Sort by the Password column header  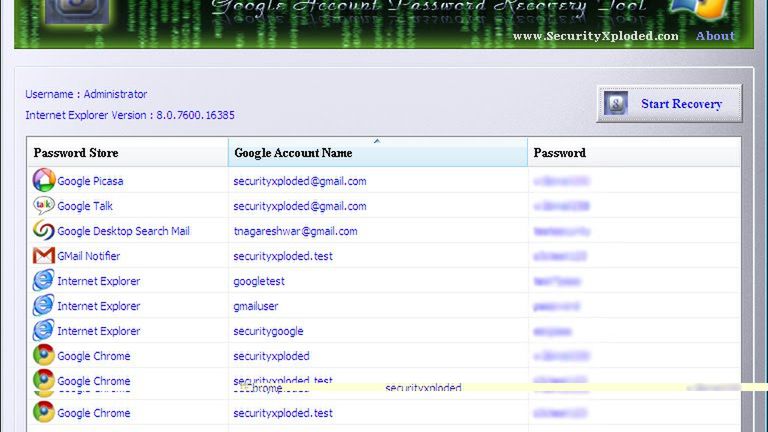coord(634,153)
